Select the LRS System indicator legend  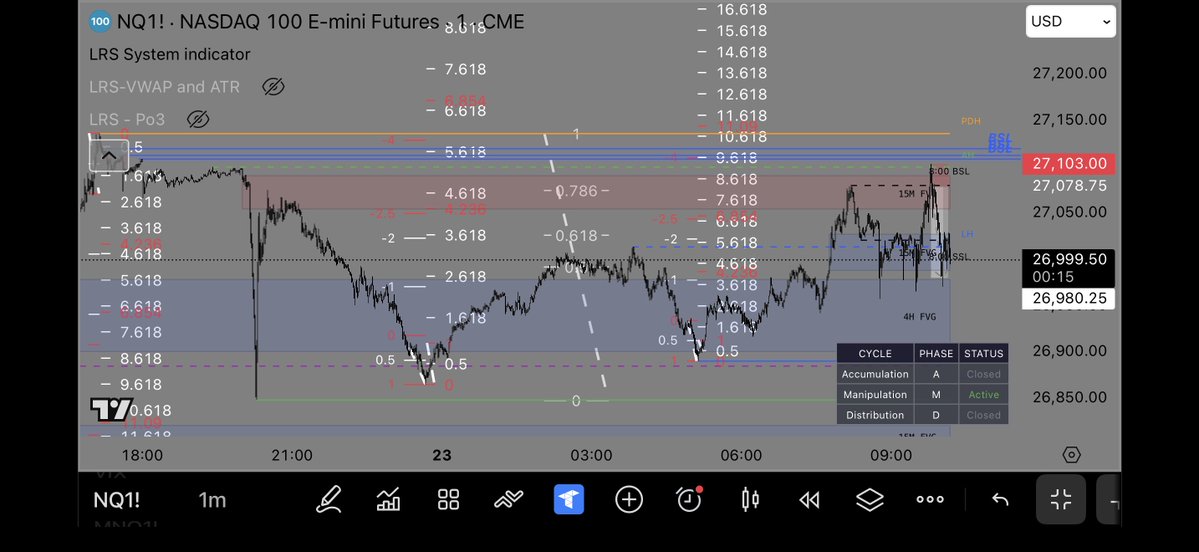click(x=170, y=54)
